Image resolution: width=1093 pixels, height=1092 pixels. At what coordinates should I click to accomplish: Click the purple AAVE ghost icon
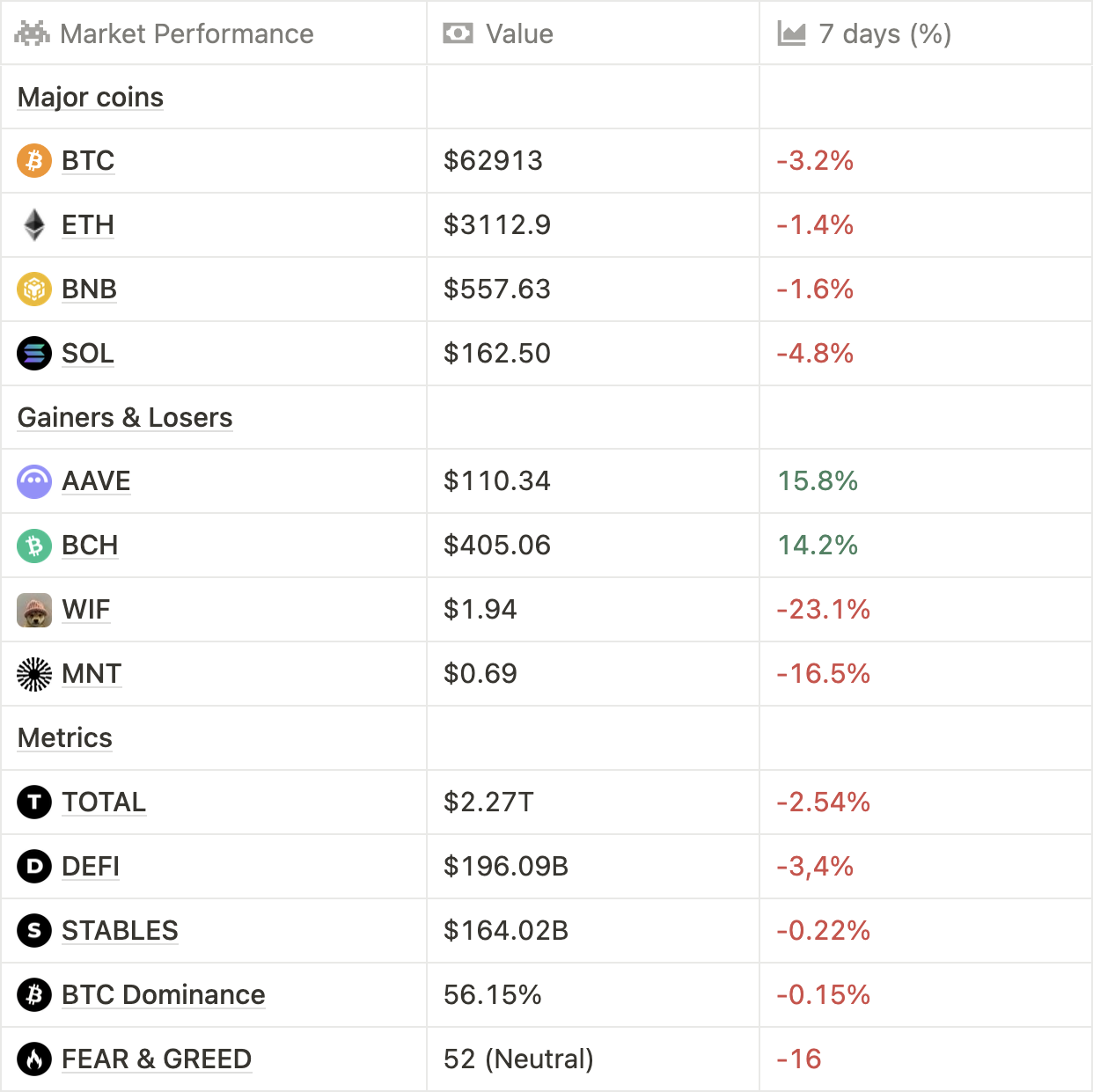(34, 481)
